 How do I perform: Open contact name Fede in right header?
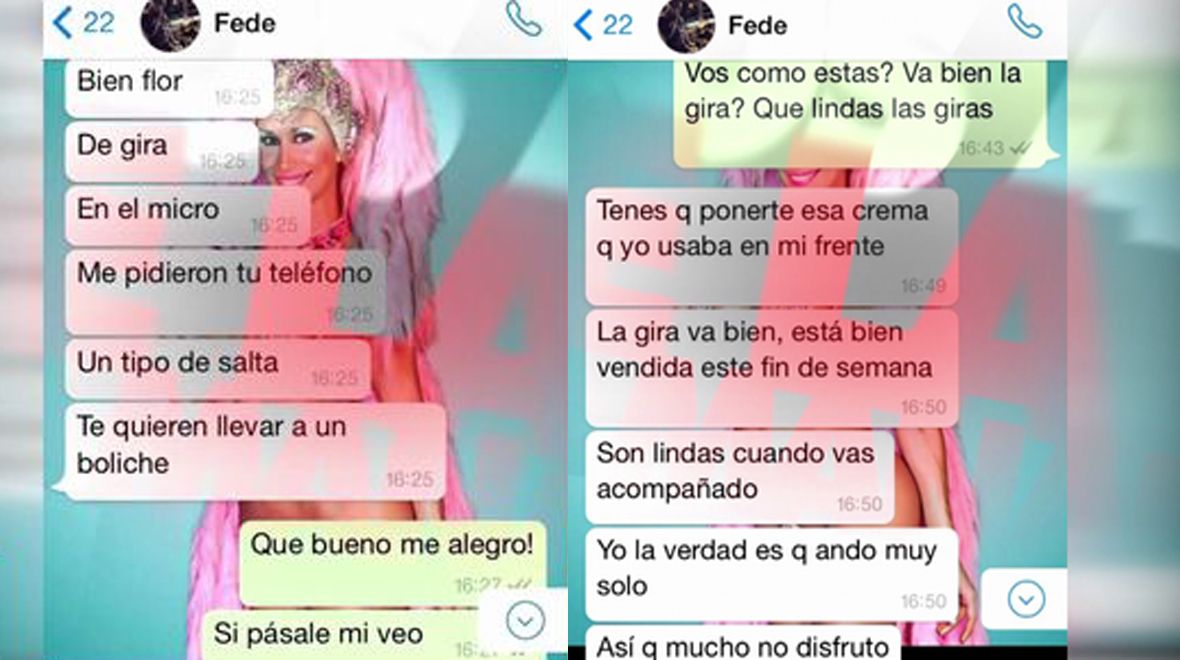(x=758, y=26)
